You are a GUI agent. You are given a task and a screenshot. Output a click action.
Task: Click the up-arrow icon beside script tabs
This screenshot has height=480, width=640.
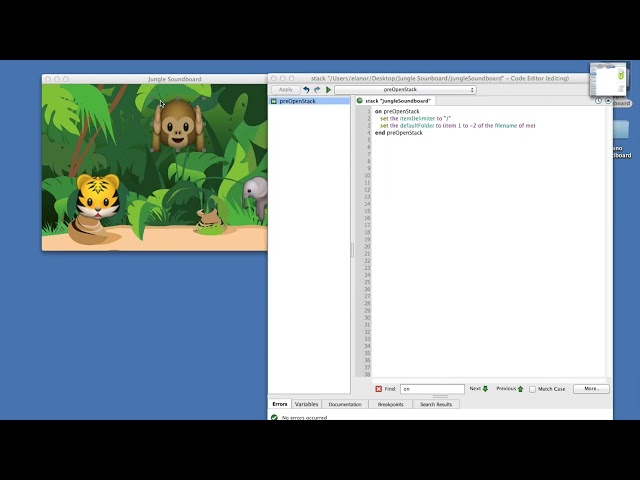click(x=608, y=101)
